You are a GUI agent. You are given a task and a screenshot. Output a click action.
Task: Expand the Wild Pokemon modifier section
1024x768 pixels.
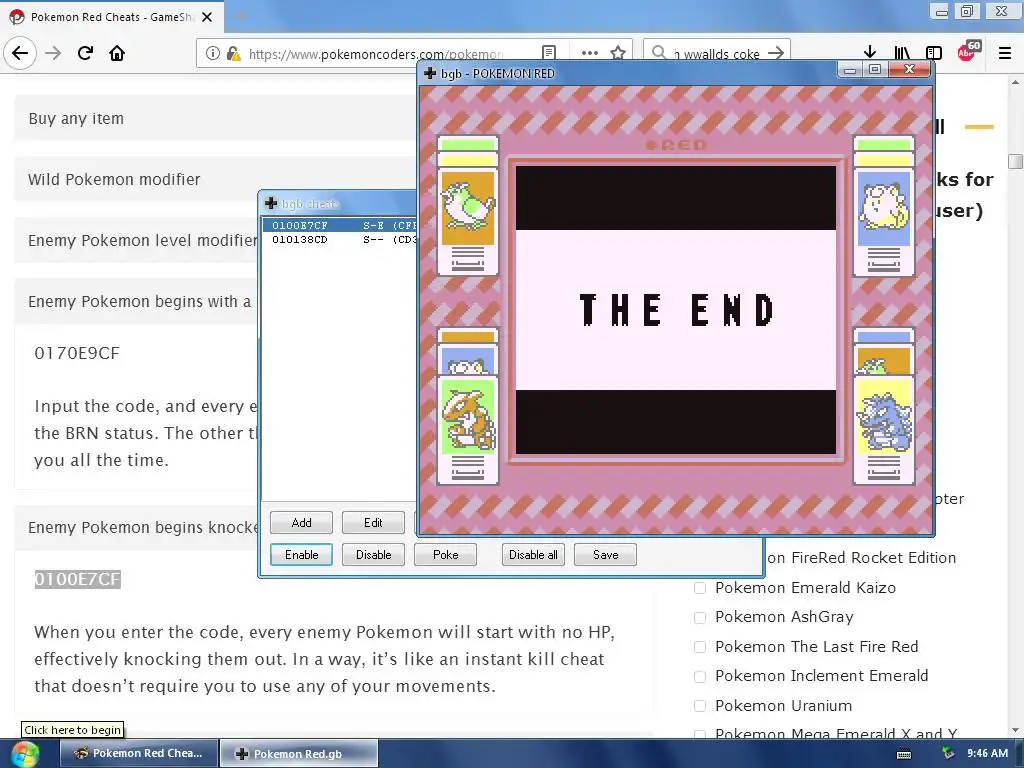(x=216, y=179)
